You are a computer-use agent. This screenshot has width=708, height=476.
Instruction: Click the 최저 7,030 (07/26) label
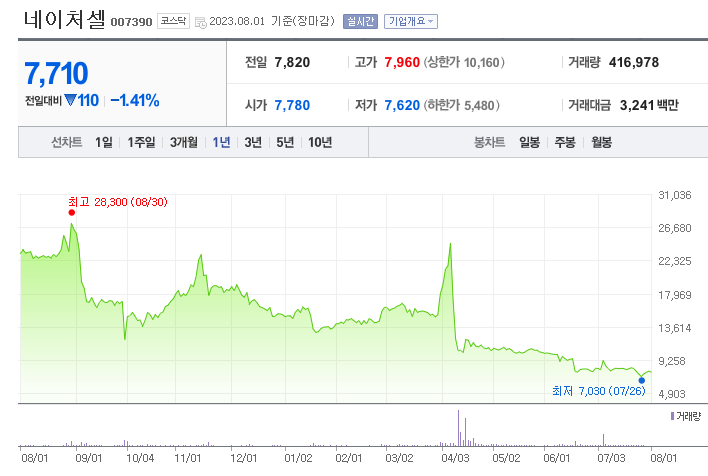click(x=599, y=391)
